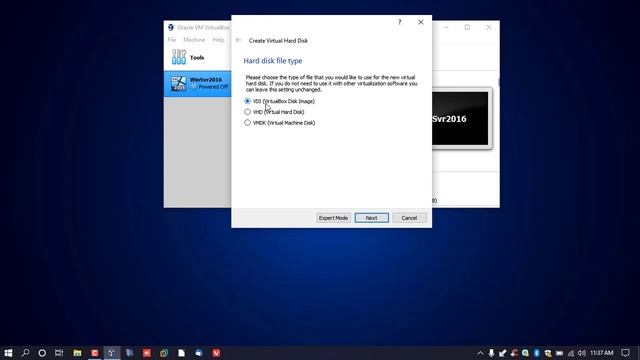Open Cortana circle on taskbar
The width and height of the screenshot is (640, 360).
coord(42,353)
